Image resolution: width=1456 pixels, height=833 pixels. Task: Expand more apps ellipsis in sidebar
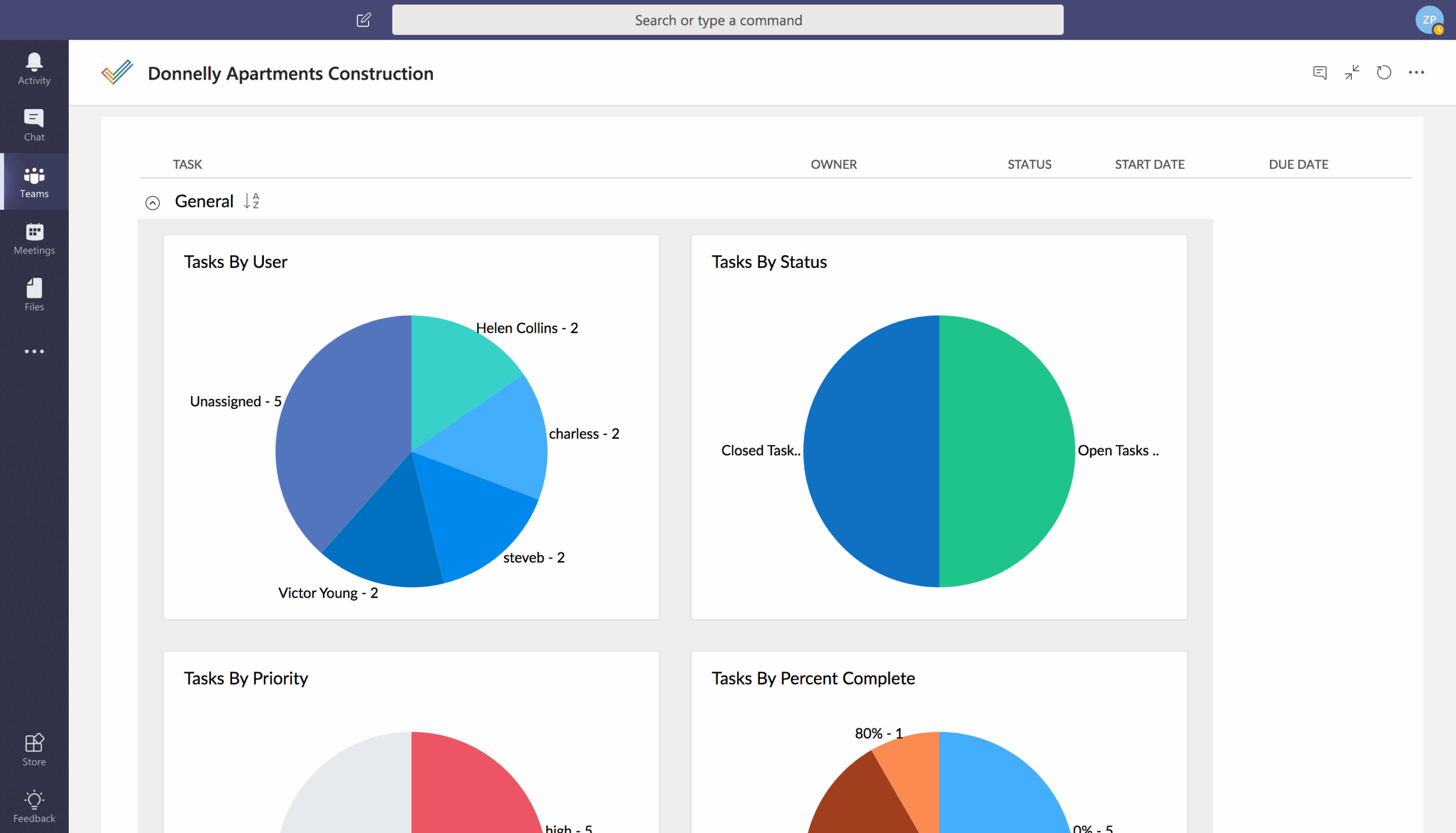pyautogui.click(x=34, y=351)
